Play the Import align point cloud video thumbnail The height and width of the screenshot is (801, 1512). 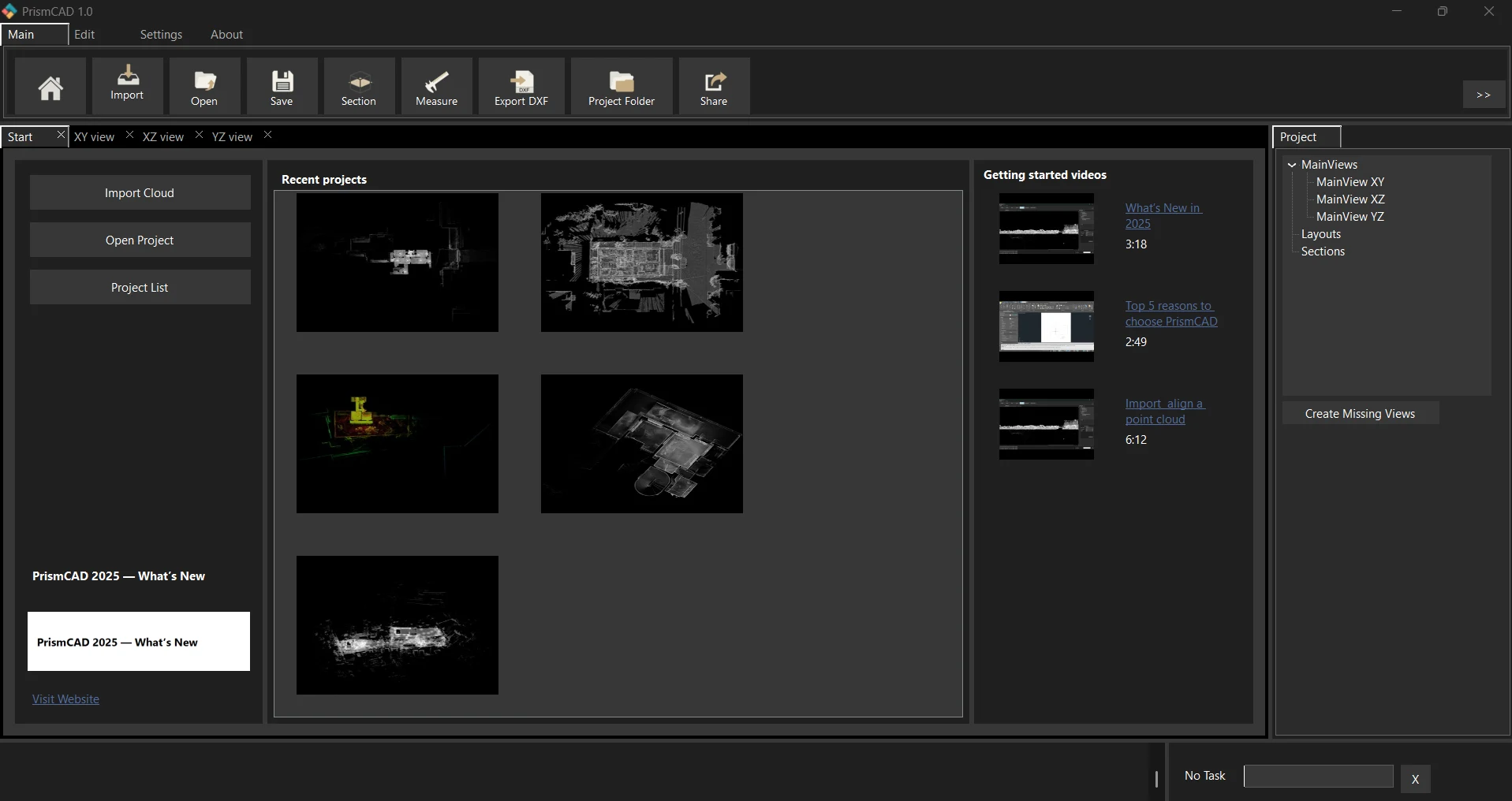[x=1047, y=424]
